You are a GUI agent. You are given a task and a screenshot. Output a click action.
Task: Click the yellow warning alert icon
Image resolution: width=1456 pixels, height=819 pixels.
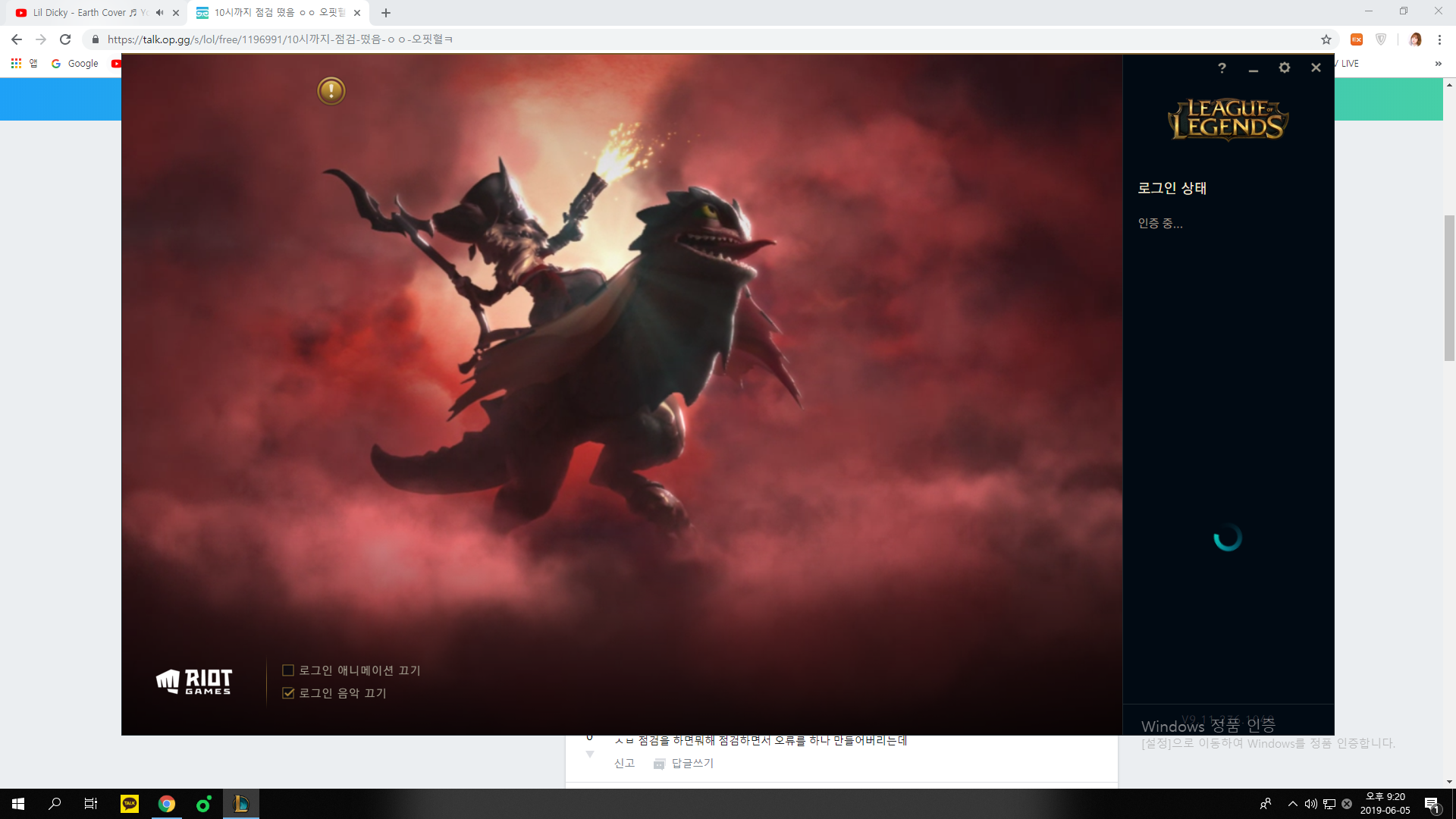(x=331, y=91)
